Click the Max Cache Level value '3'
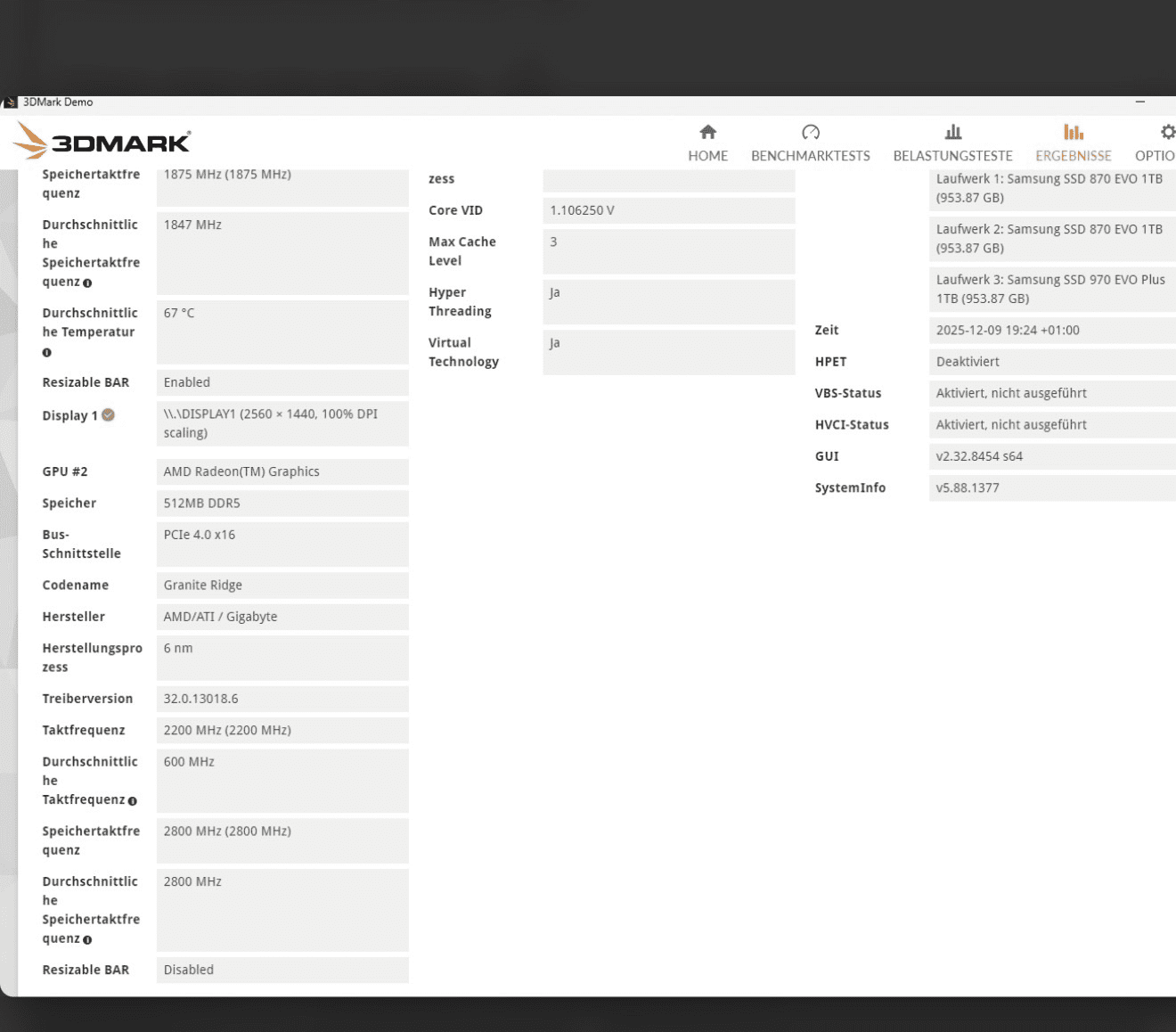1176x1032 pixels. click(x=669, y=251)
